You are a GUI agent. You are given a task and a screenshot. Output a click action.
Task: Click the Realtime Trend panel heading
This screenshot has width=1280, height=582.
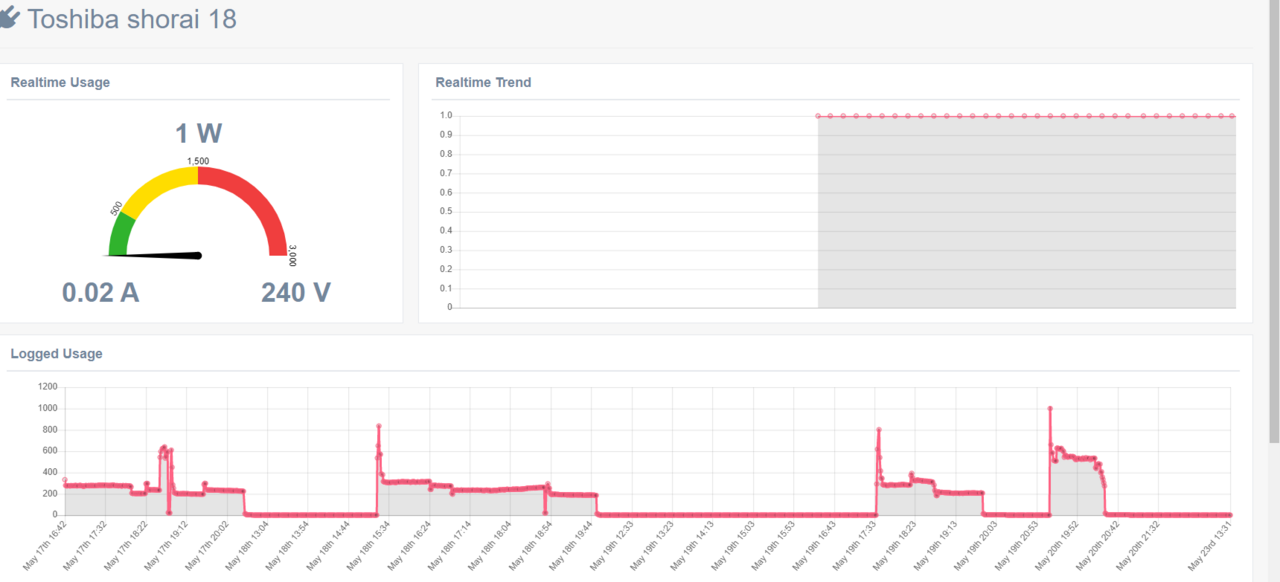tap(483, 82)
